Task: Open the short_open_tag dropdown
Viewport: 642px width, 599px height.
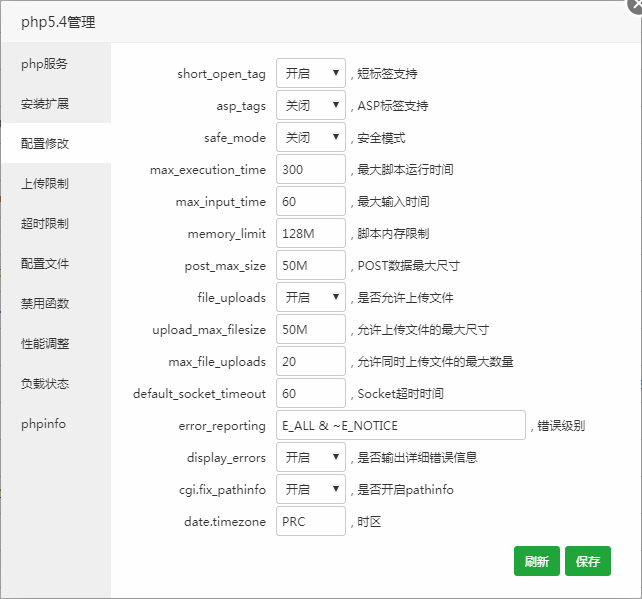Action: pyautogui.click(x=310, y=73)
